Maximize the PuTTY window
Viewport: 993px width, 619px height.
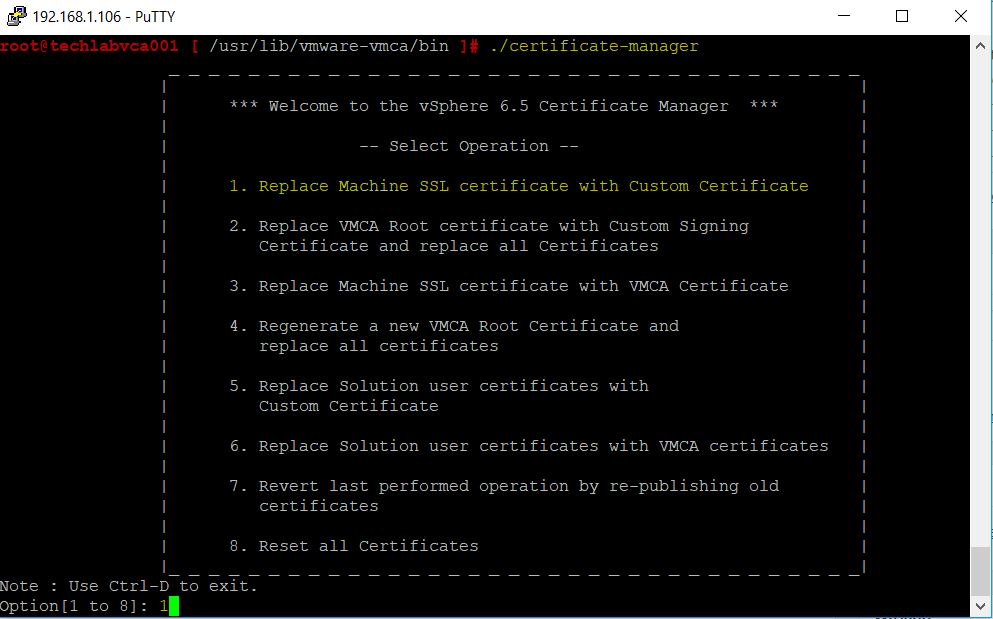click(x=902, y=16)
